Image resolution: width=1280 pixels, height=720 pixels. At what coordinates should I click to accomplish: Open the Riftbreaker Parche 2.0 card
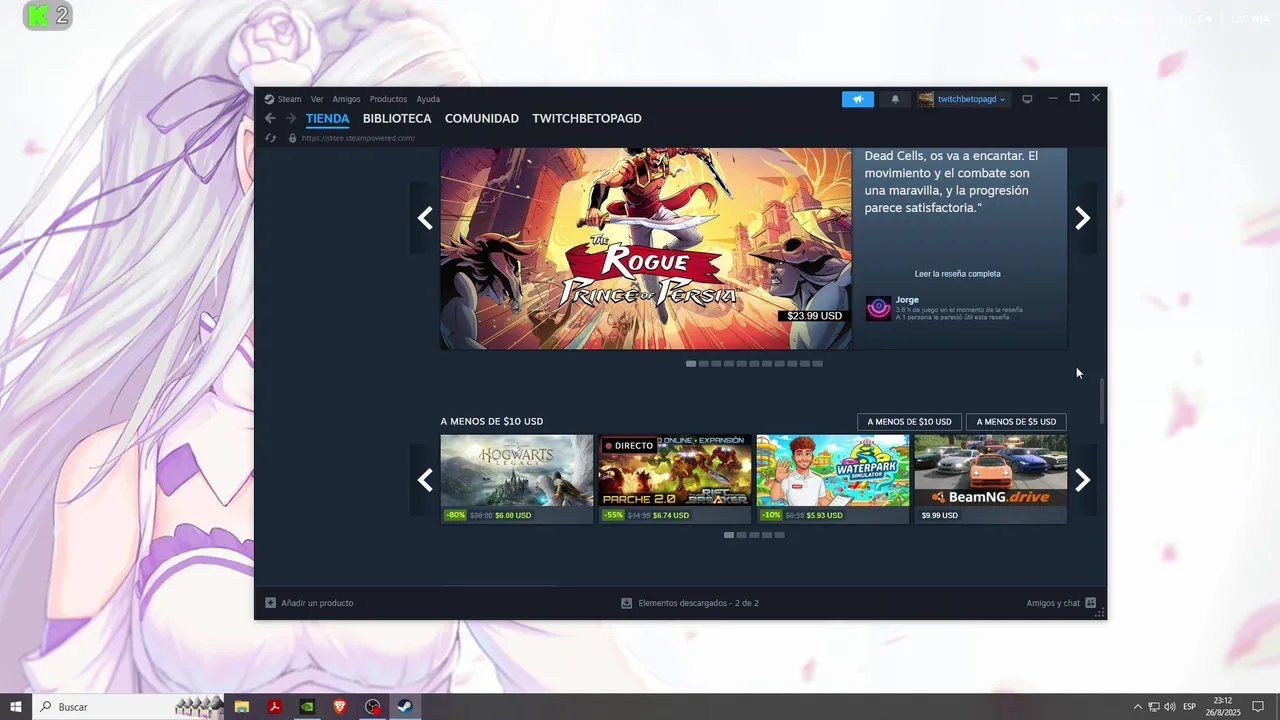click(675, 479)
